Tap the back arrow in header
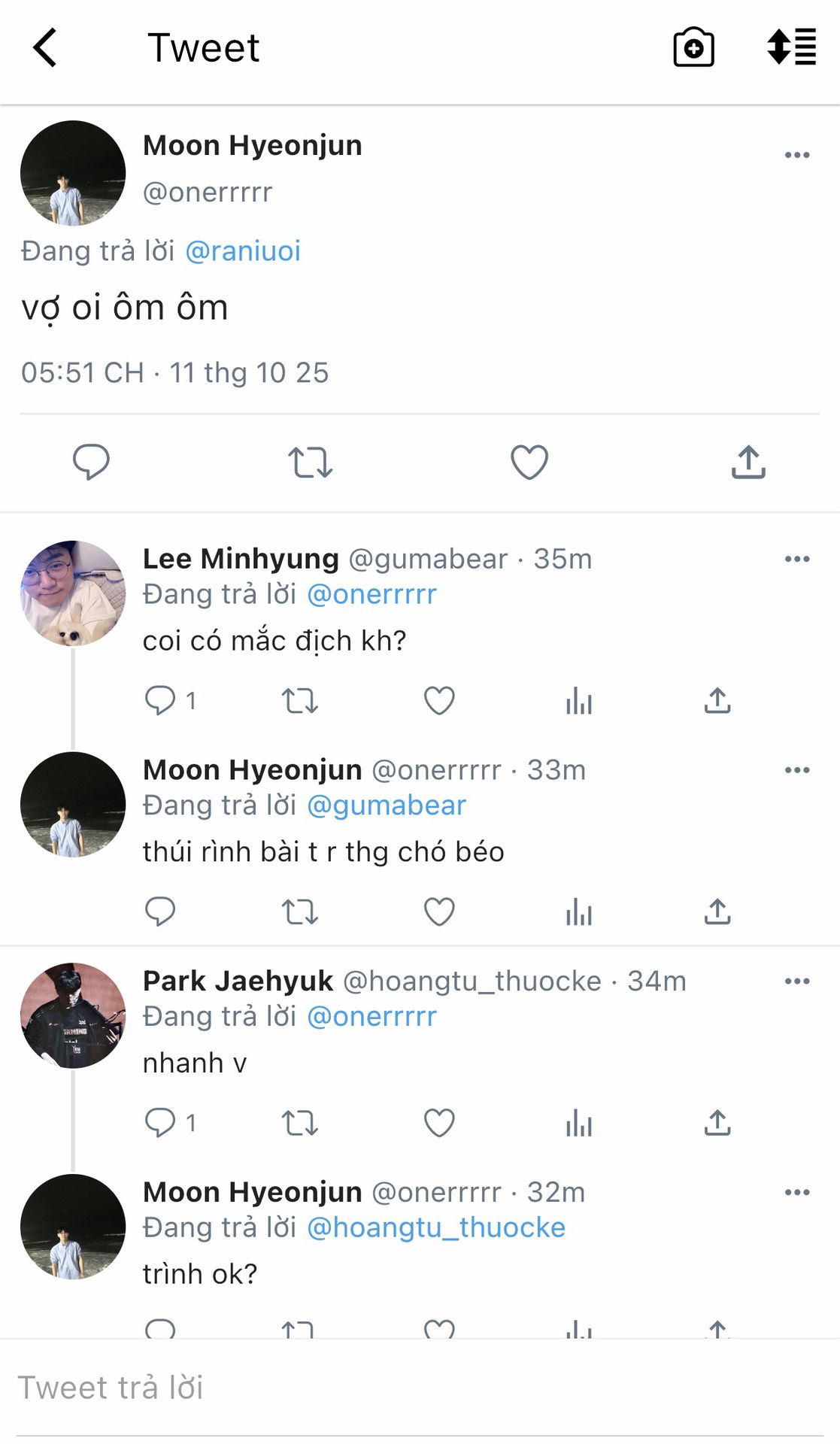The width and height of the screenshot is (840, 1444). (45, 48)
